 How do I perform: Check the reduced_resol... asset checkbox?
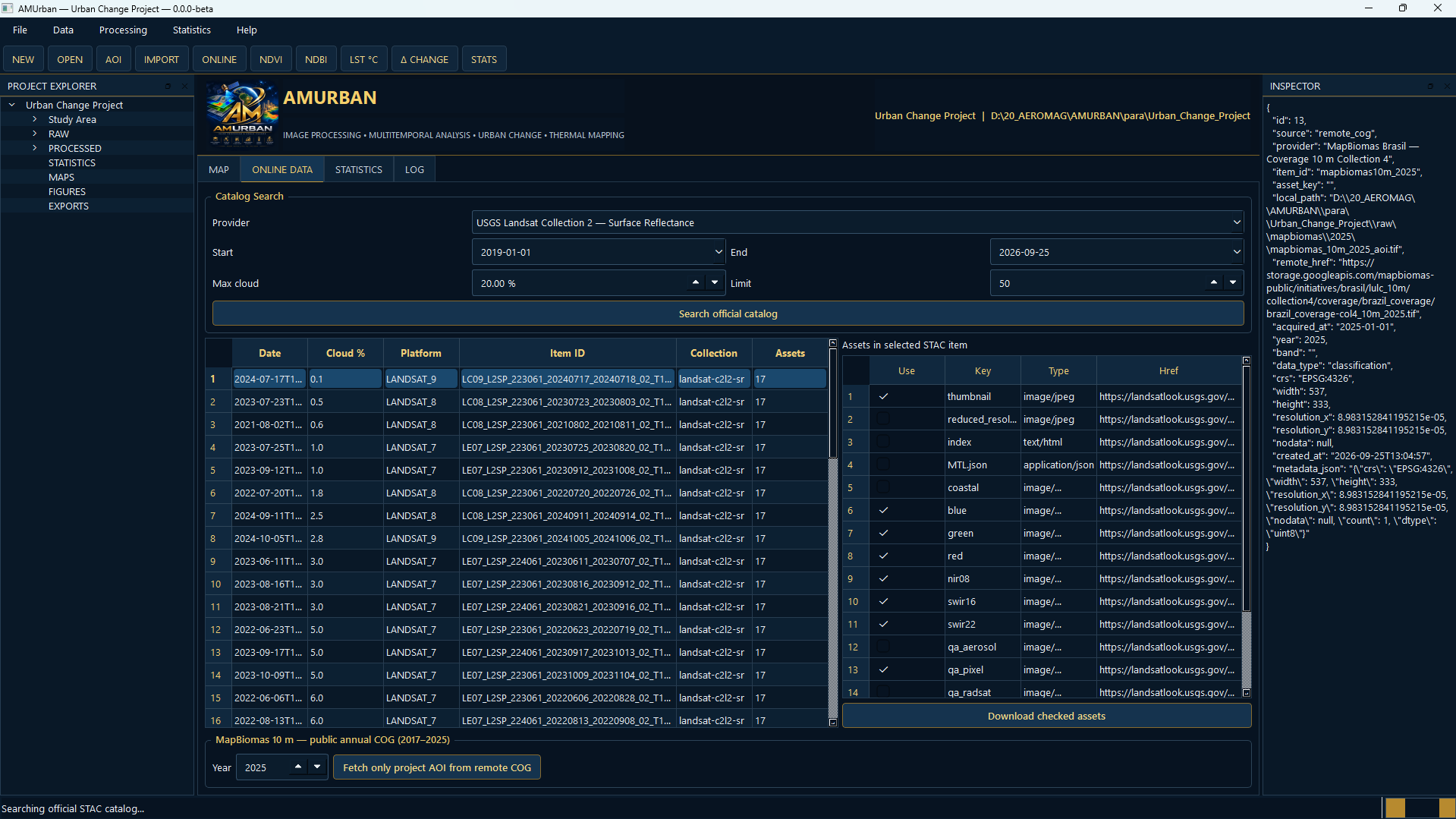tap(883, 419)
